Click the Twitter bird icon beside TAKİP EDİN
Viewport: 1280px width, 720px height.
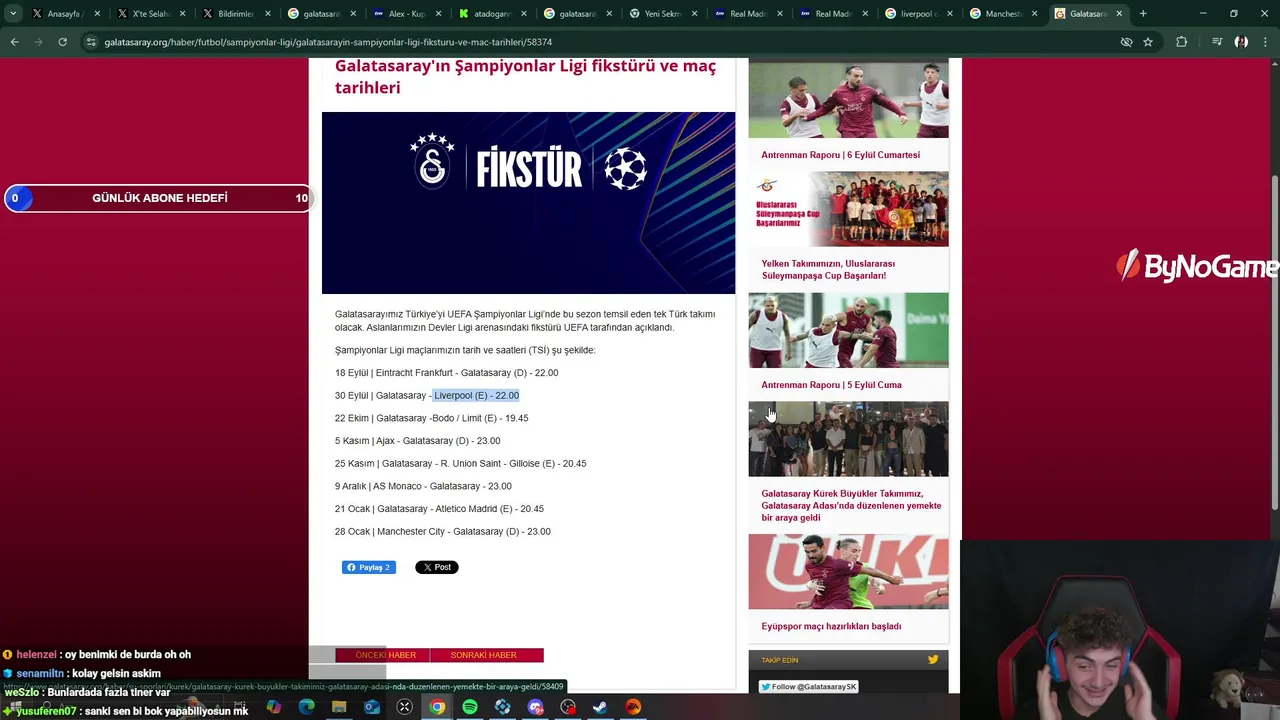tap(933, 660)
